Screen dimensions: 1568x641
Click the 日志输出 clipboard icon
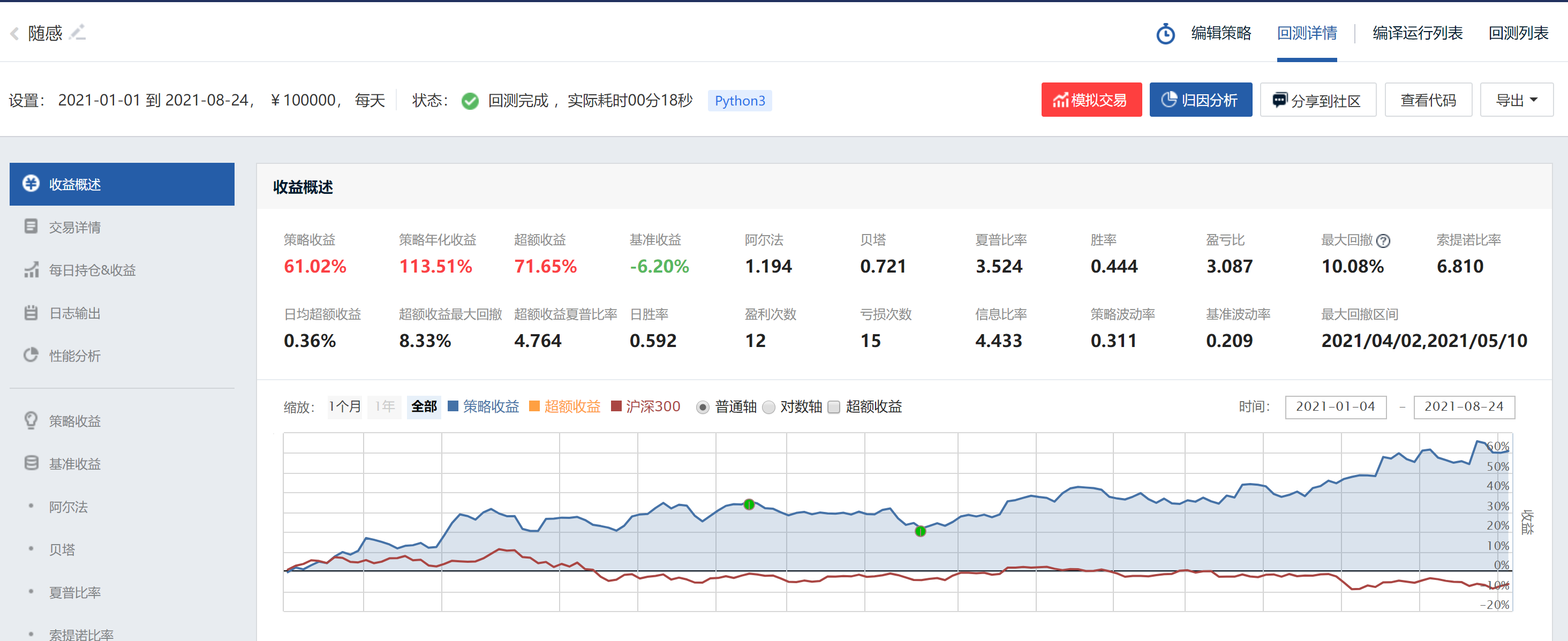click(x=31, y=312)
